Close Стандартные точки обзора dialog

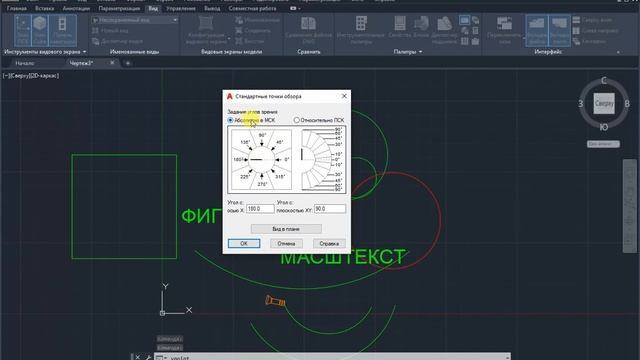click(x=344, y=96)
